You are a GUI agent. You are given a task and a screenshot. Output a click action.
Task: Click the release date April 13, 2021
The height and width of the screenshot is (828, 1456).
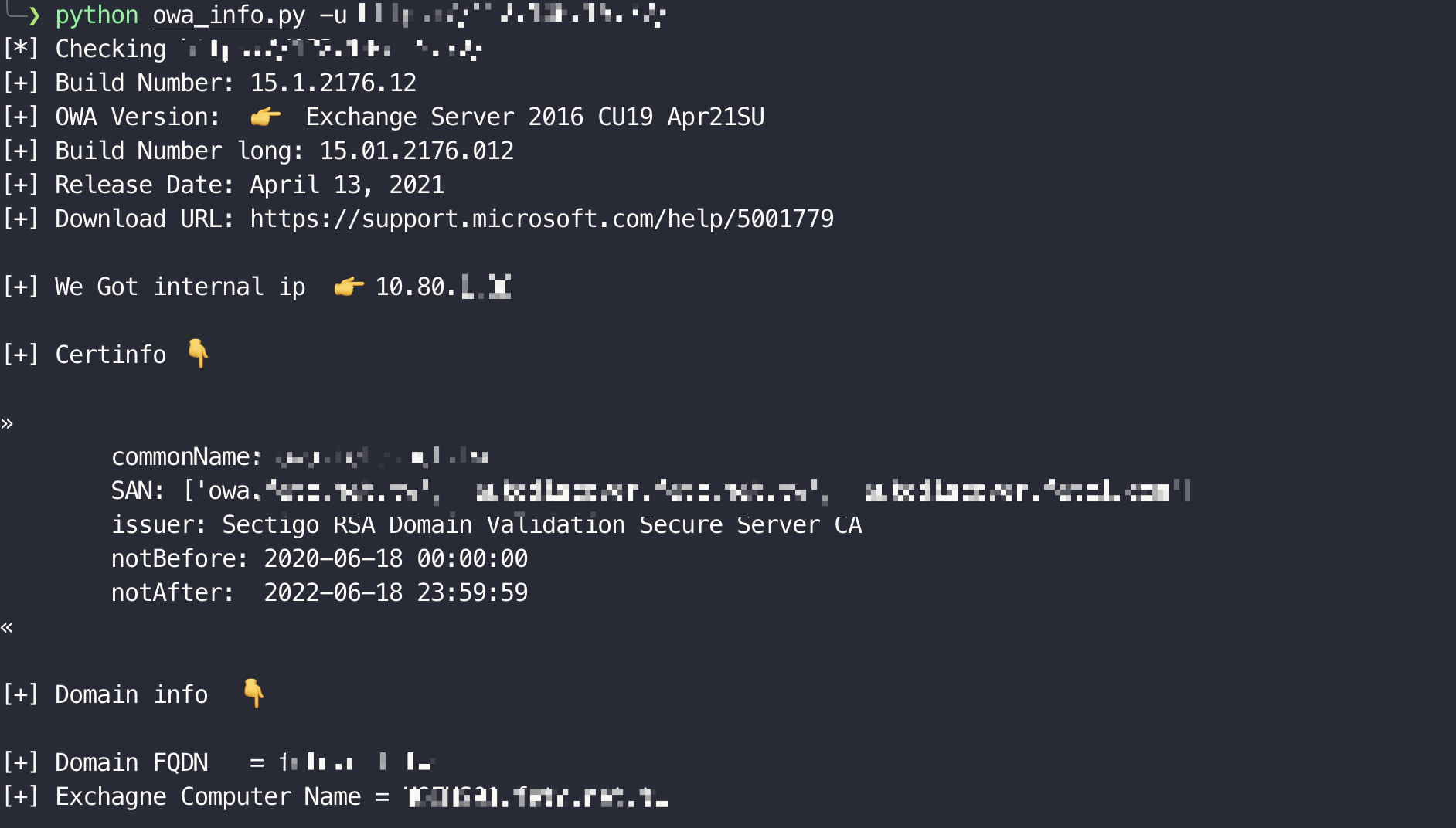347,185
